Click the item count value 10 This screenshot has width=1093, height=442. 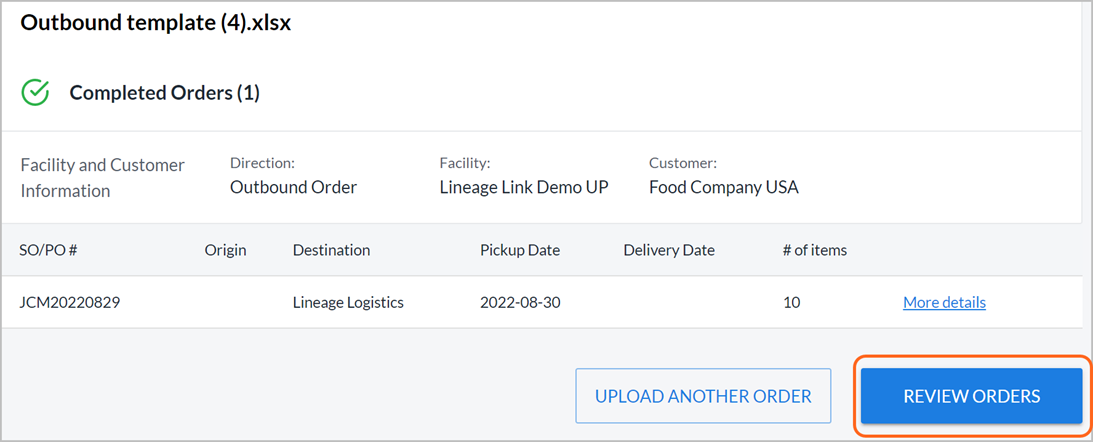[792, 303]
